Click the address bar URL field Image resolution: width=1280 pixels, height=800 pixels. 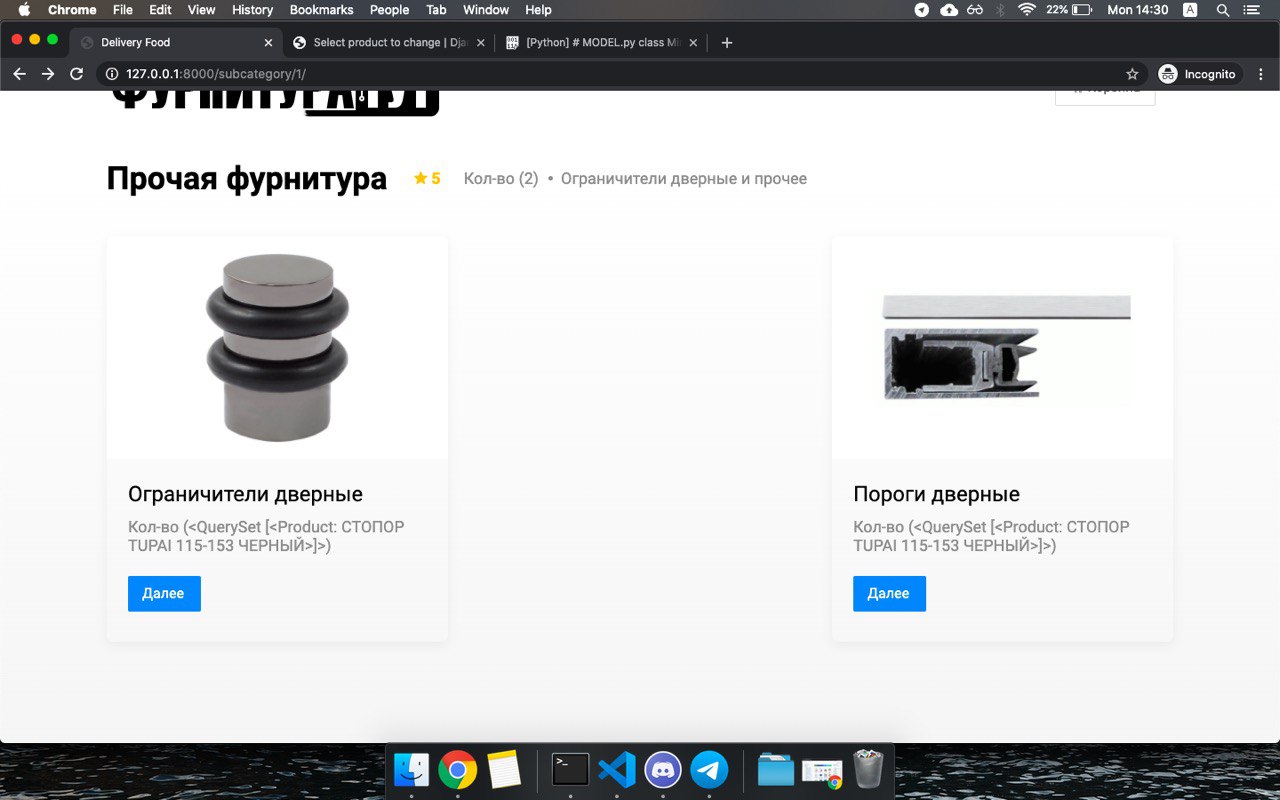(620, 74)
